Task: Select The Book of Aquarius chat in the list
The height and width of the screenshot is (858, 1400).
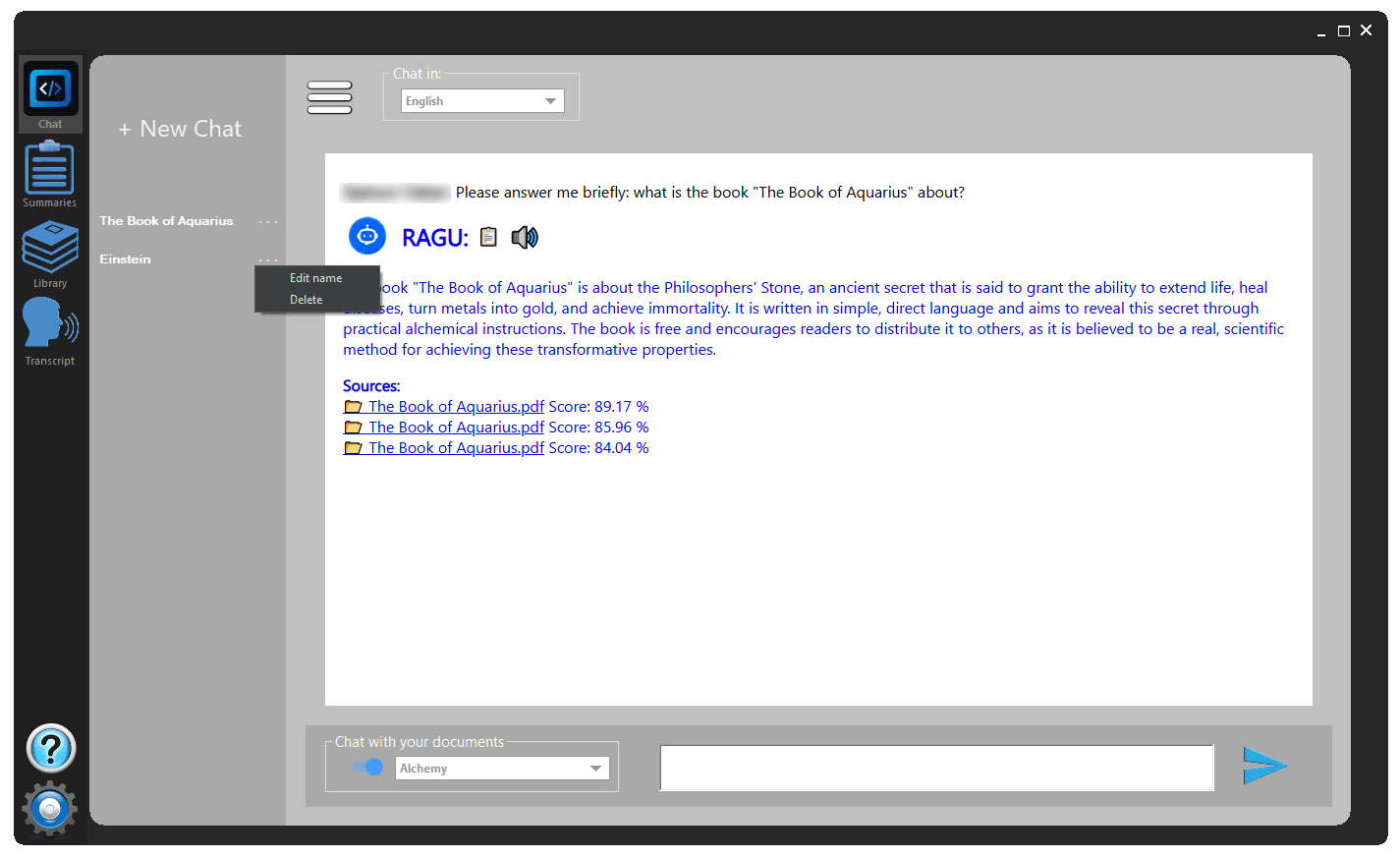Action: tap(166, 220)
